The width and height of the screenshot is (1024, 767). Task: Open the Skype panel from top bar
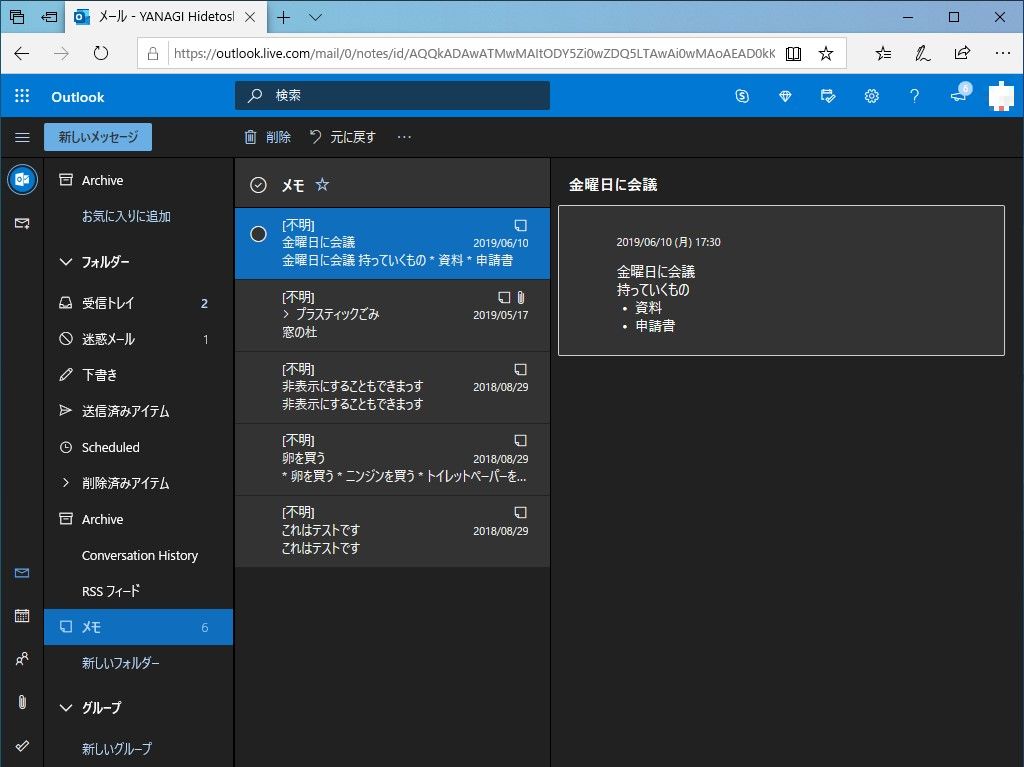pyautogui.click(x=741, y=95)
